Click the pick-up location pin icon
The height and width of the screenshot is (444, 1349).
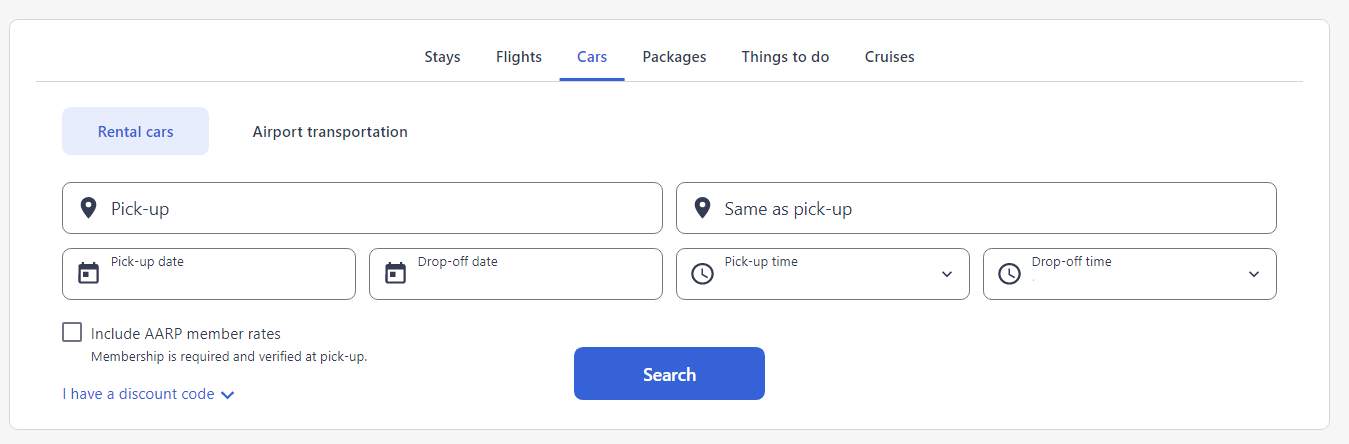click(88, 208)
